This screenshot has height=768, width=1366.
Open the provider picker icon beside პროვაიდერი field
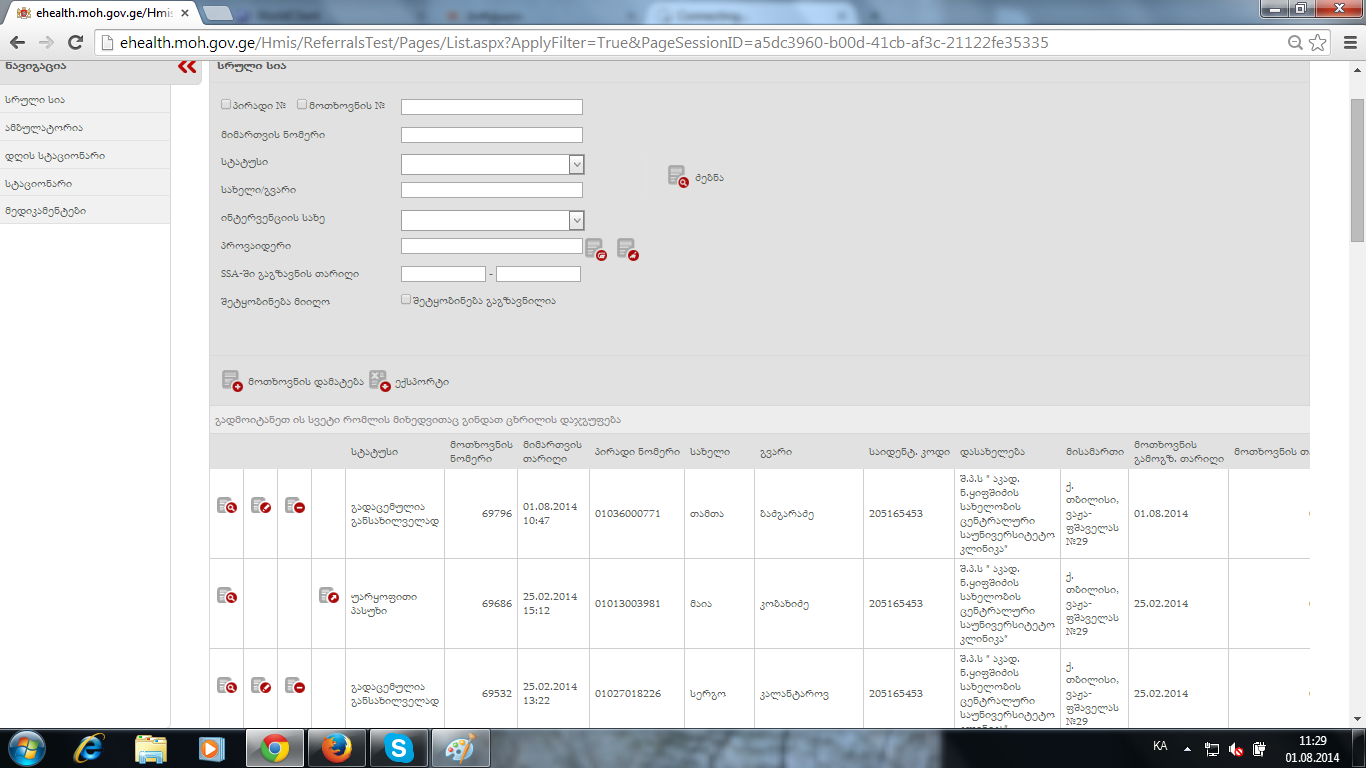595,249
